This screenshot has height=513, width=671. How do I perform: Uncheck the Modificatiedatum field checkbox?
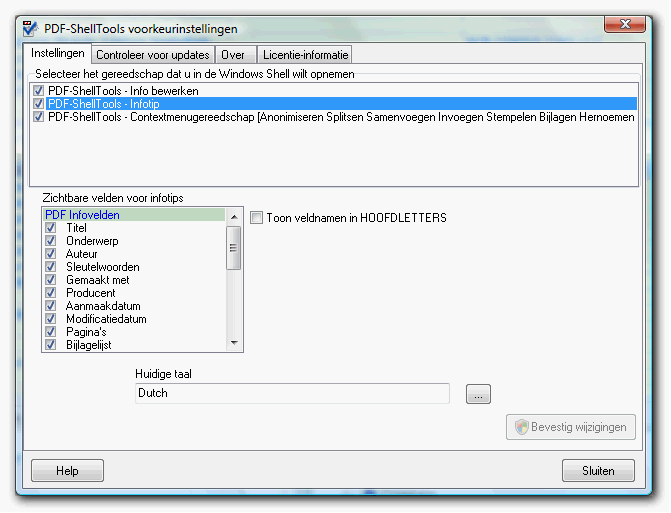pyautogui.click(x=50, y=319)
